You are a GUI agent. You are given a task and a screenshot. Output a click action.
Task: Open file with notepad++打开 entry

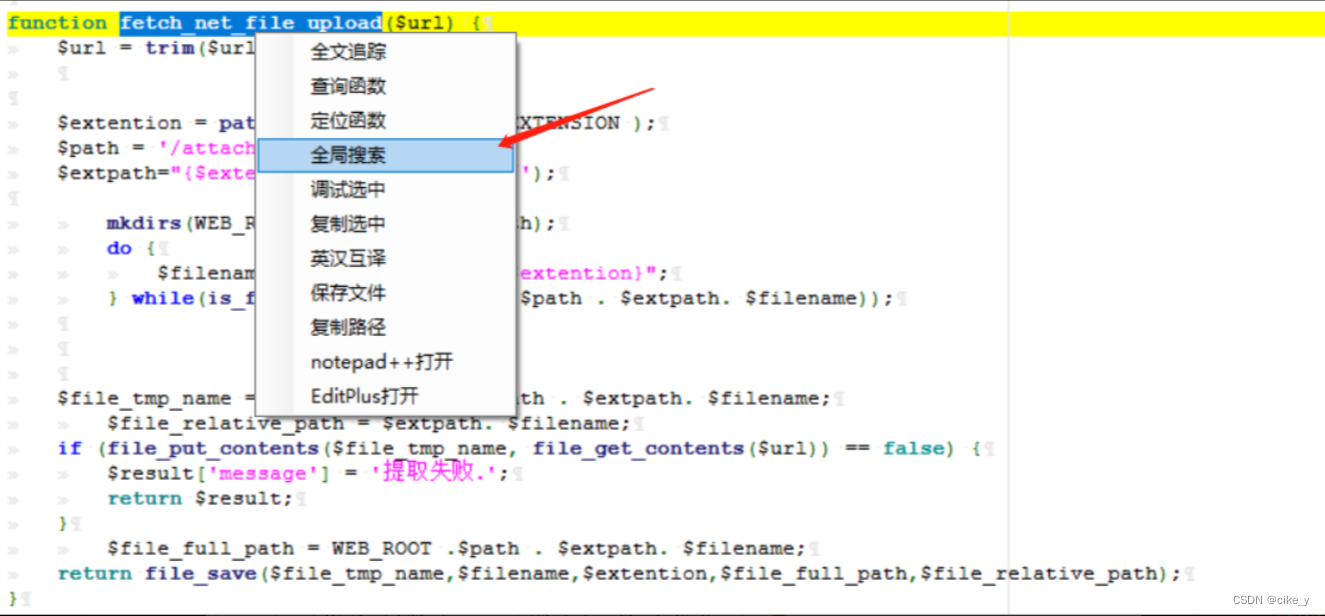click(381, 362)
